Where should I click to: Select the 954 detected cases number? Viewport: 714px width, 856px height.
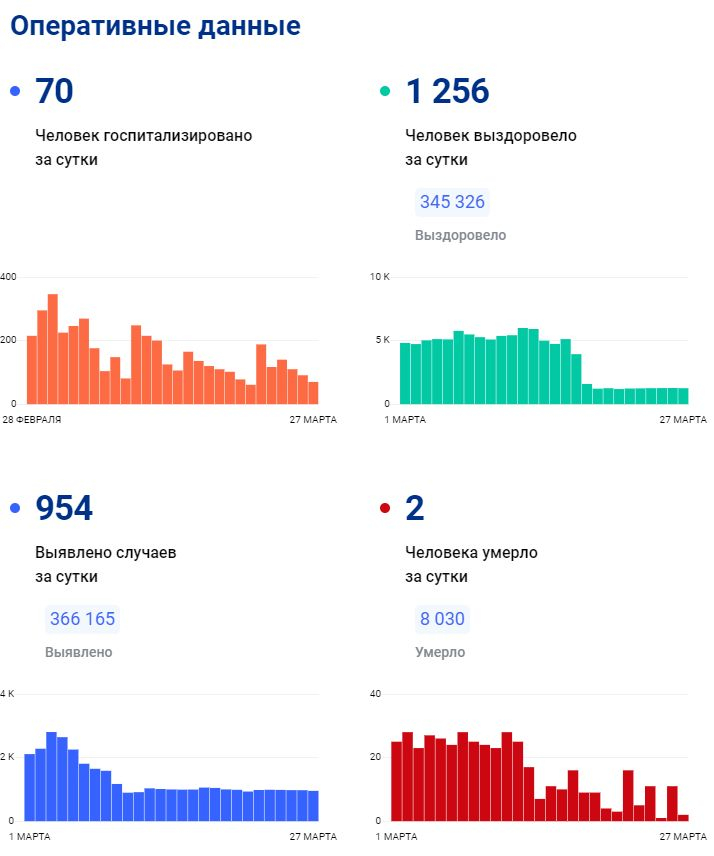coord(64,509)
